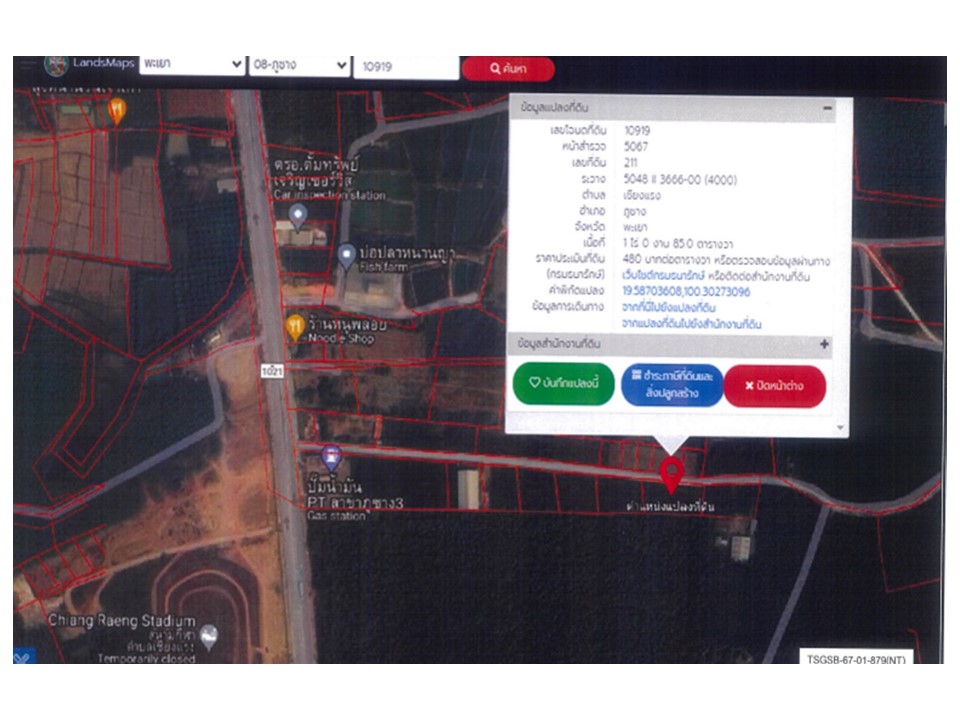Click the title deed number field containing 10919
This screenshot has width=960, height=720.
tap(405, 67)
